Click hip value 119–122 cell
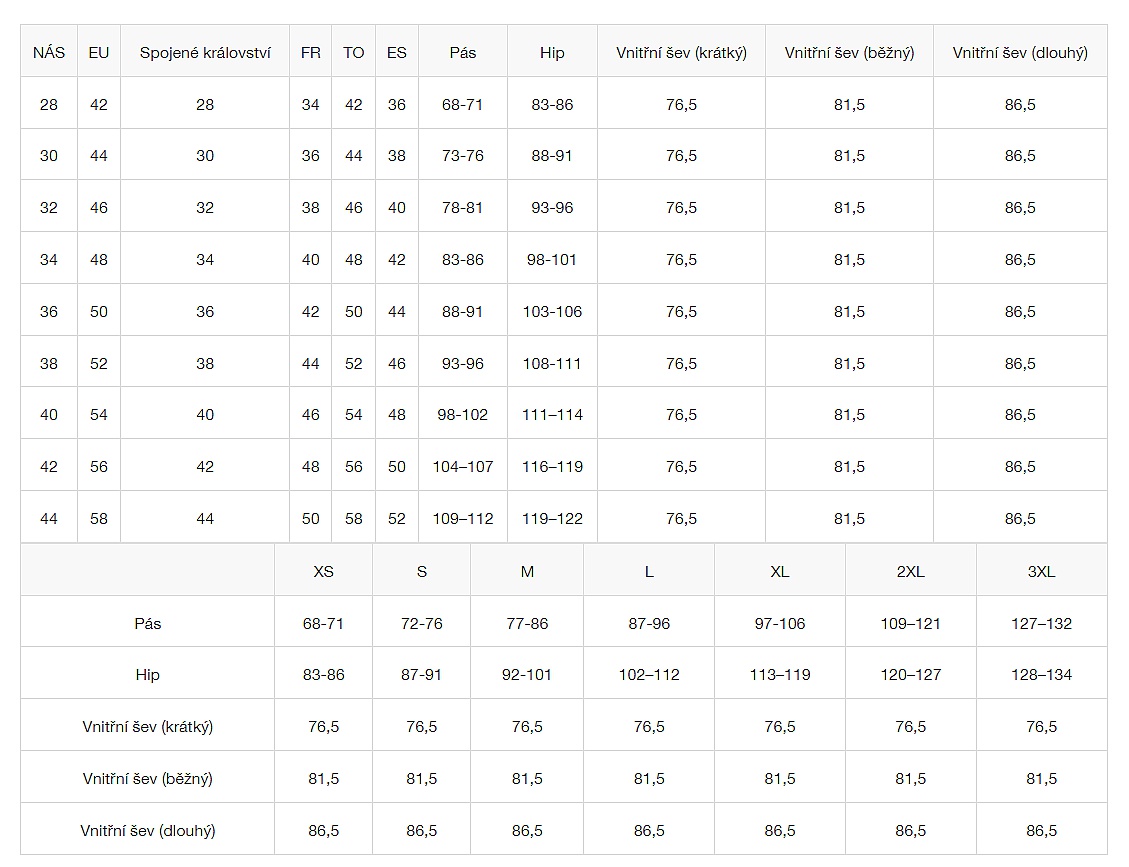Screen dimensions: 1129x867 pos(552,519)
